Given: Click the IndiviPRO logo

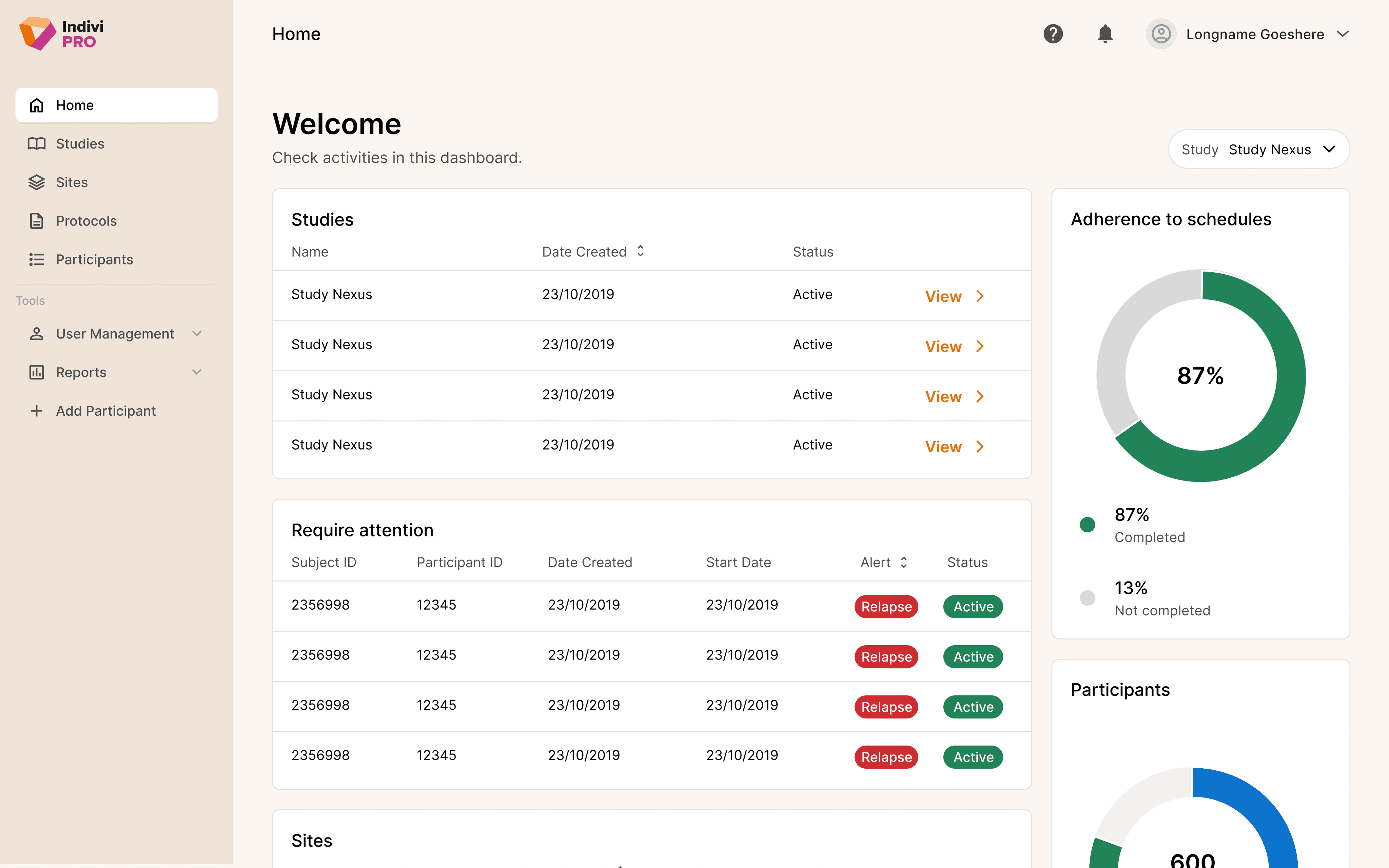Looking at the screenshot, I should tap(61, 34).
